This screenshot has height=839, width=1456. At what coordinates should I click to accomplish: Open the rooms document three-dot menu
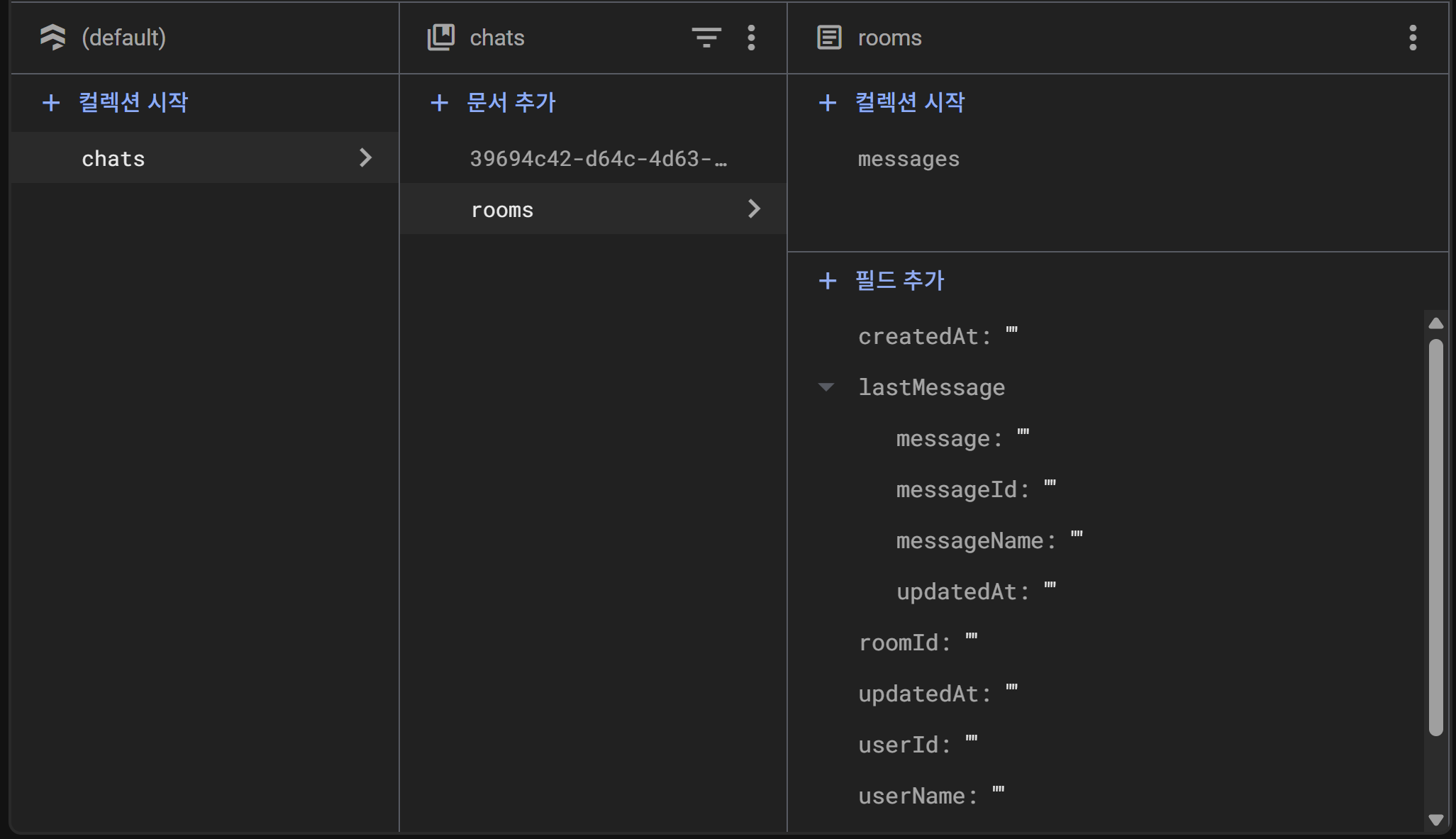[x=1412, y=38]
